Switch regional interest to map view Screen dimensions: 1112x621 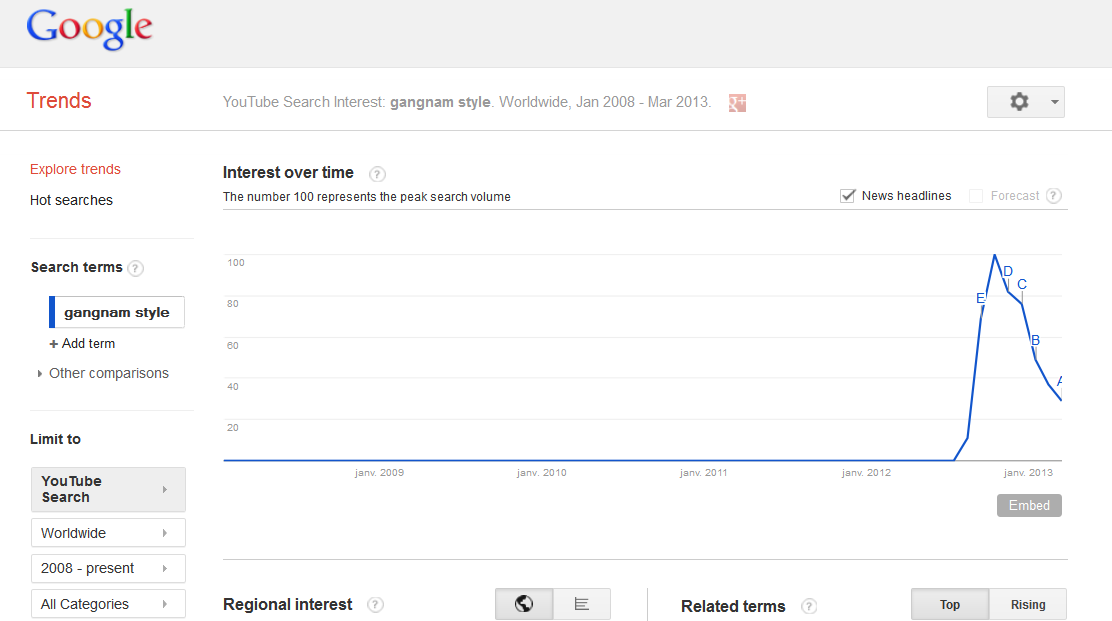pyautogui.click(x=524, y=604)
